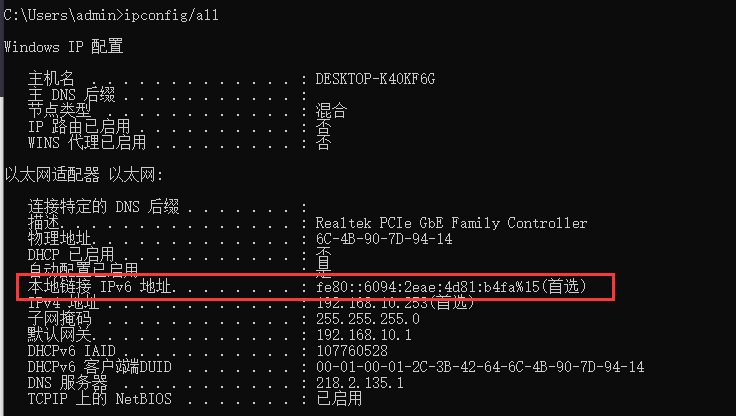Viewport: 736px width, 416px height.
Task: Click the 节点类型 value 混合
Action: [331, 111]
